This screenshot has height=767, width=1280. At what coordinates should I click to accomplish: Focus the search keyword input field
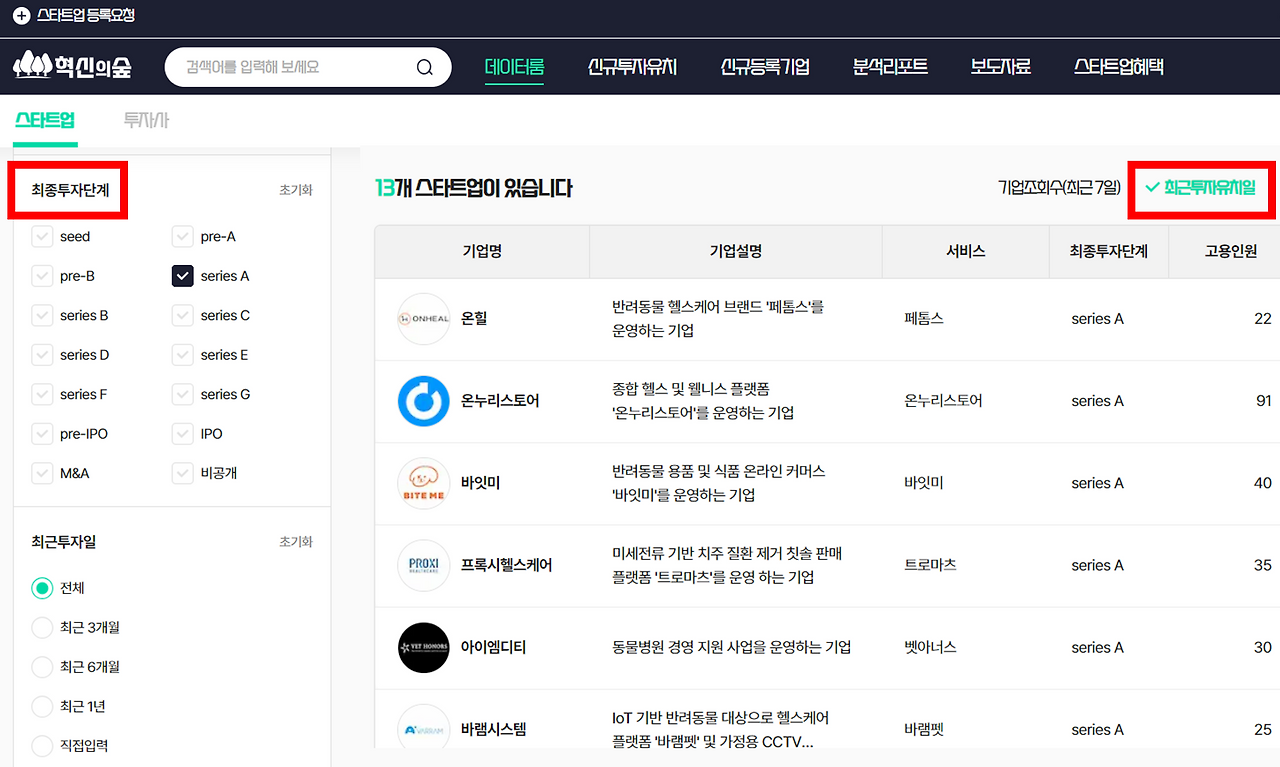(296, 67)
